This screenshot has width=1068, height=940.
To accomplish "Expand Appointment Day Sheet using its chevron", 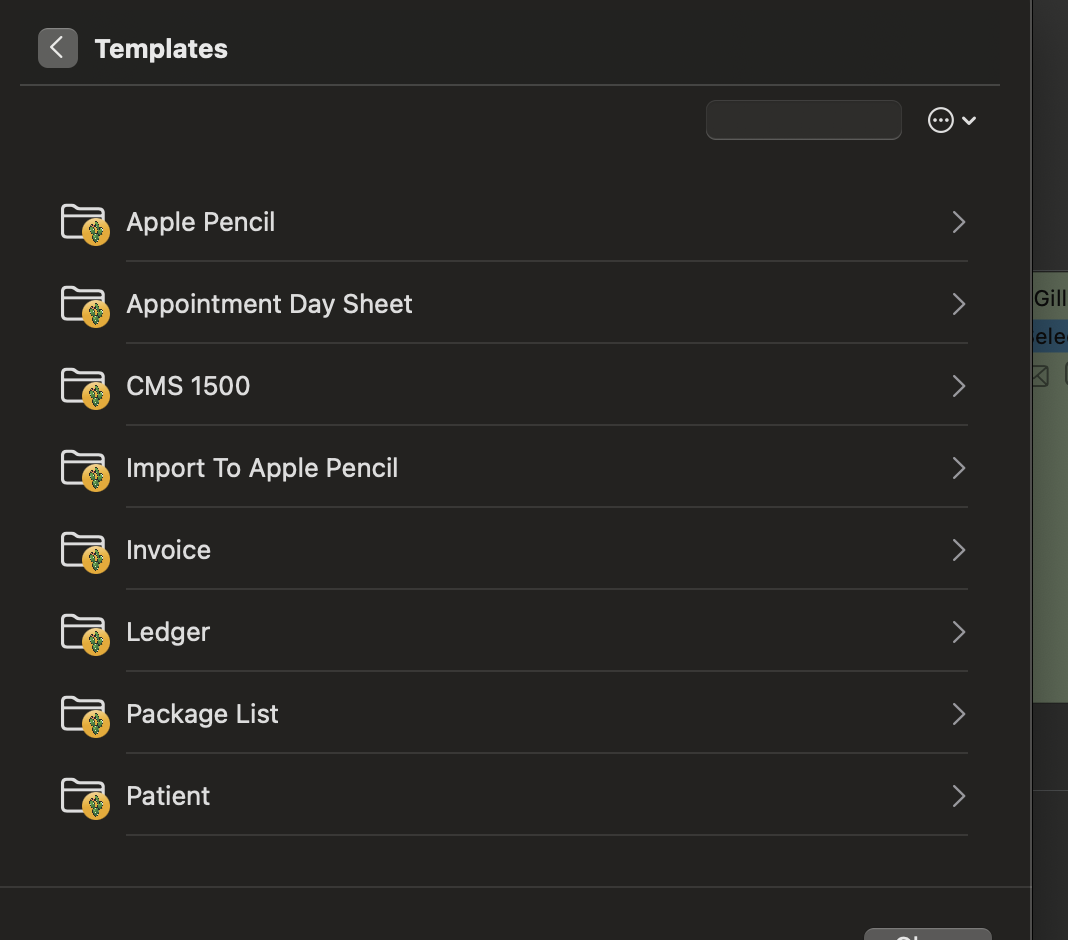I will pos(958,304).
